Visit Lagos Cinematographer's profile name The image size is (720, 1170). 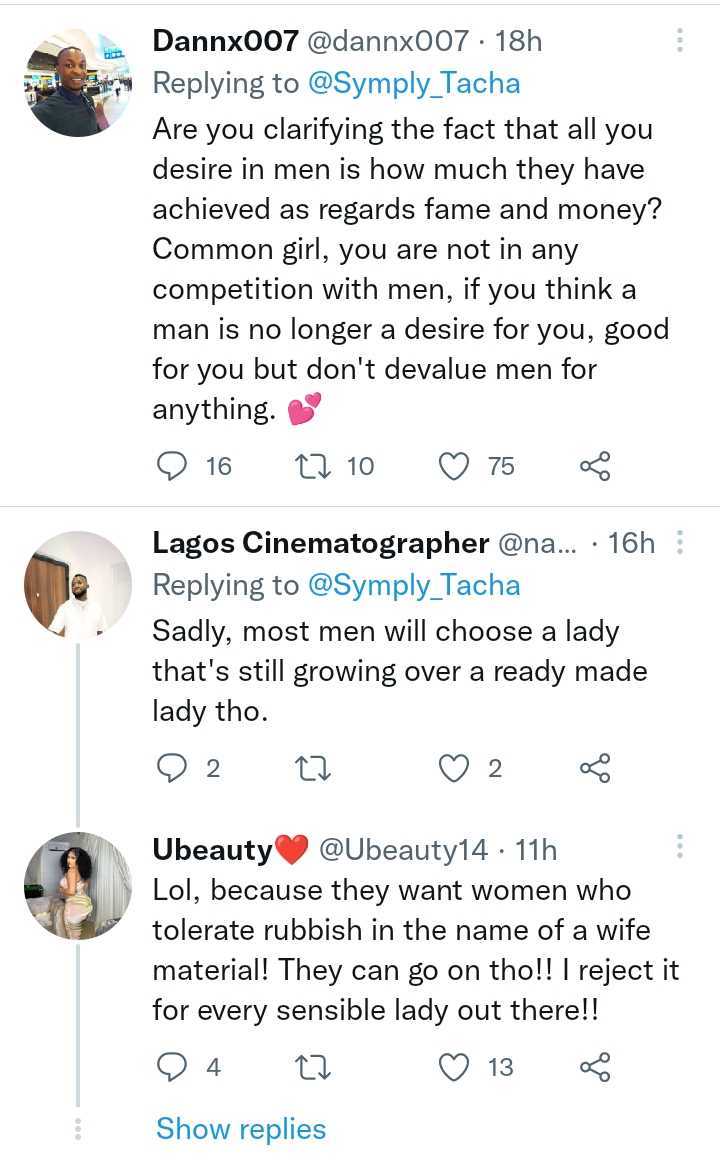pyautogui.click(x=320, y=543)
